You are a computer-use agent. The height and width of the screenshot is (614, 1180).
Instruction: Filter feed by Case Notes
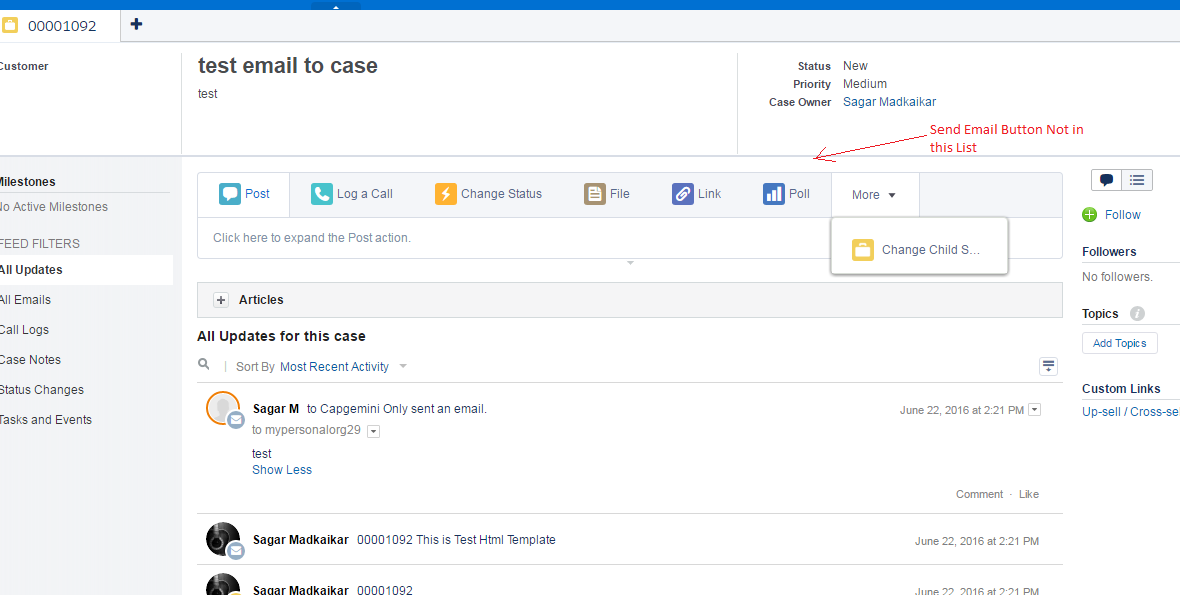tap(30, 360)
